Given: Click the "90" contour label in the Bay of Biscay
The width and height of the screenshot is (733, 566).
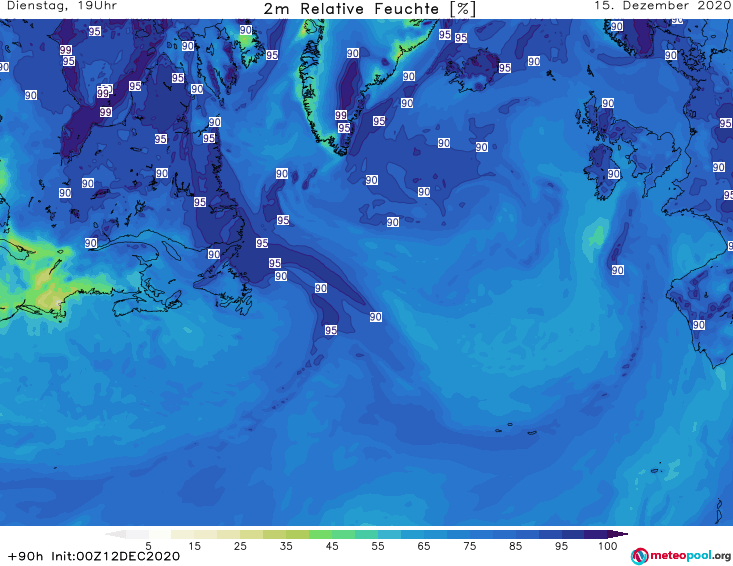Looking at the screenshot, I should pyautogui.click(x=618, y=270).
